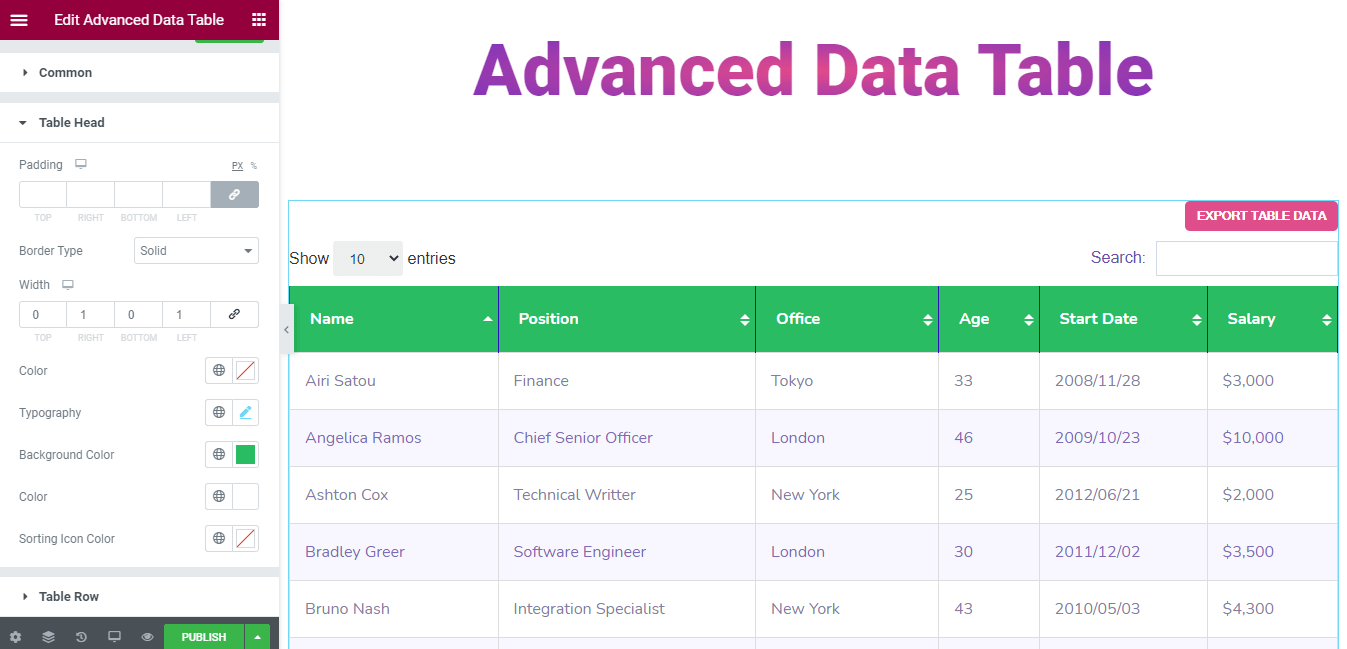Open the Elementor hamburger menu
Screen dimensions: 1347x649
click(19, 20)
